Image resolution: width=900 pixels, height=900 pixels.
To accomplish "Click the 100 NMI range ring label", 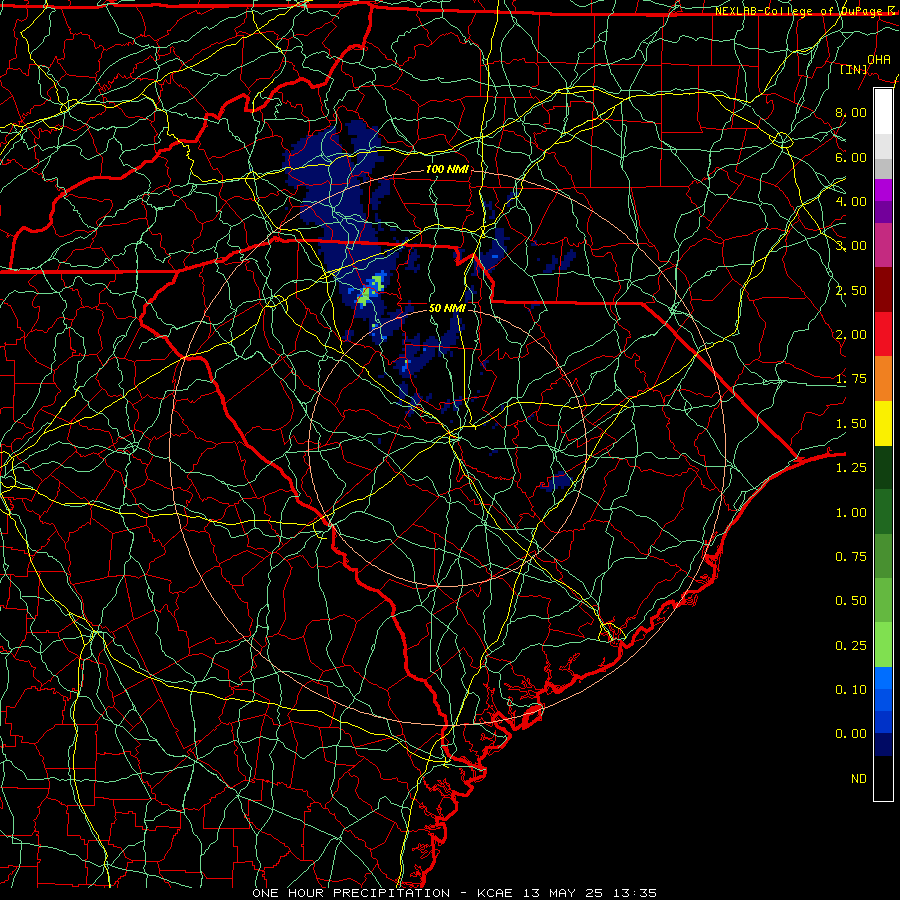I will (x=447, y=169).
